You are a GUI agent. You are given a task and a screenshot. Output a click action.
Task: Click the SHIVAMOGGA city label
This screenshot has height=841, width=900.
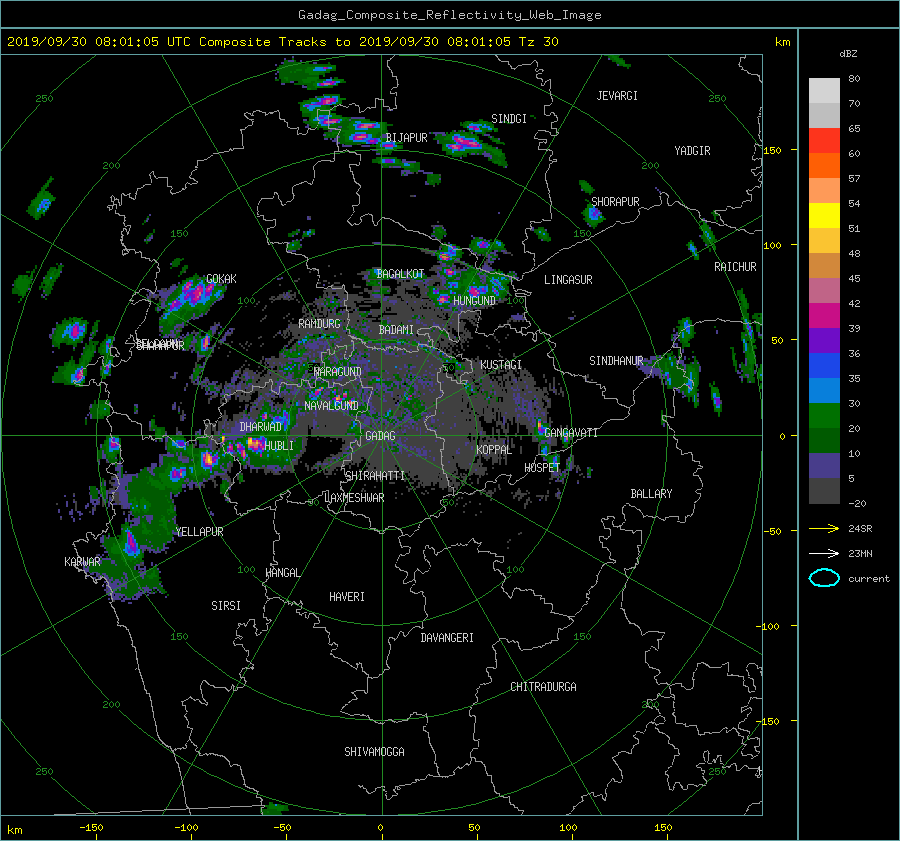374,752
